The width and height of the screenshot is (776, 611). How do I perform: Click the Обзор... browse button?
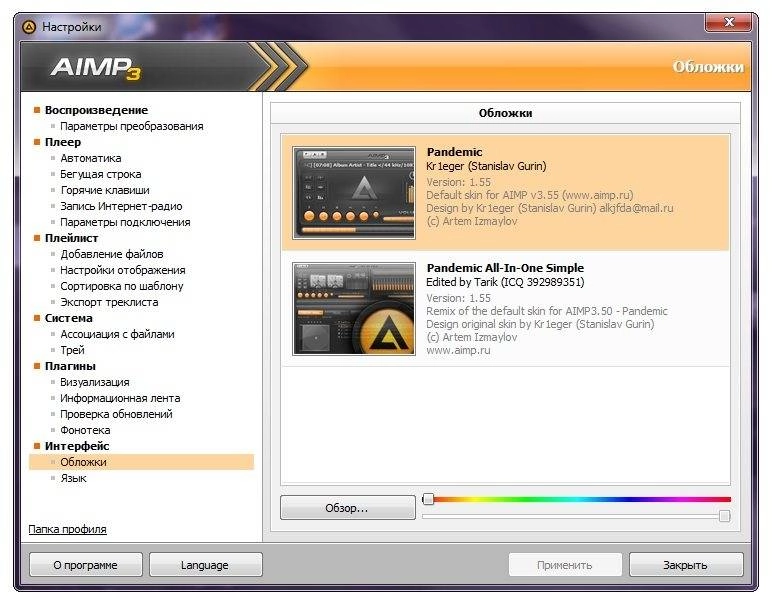tap(347, 508)
